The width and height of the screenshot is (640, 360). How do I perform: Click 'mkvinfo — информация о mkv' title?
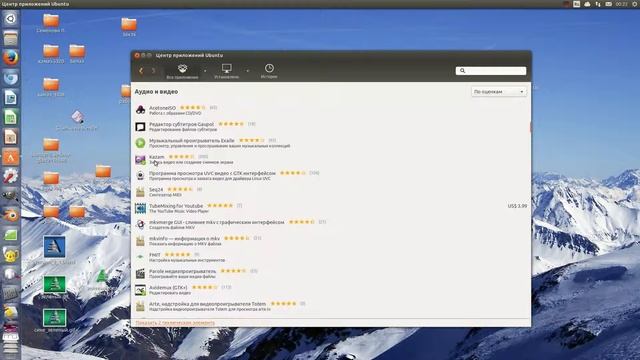coord(184,238)
